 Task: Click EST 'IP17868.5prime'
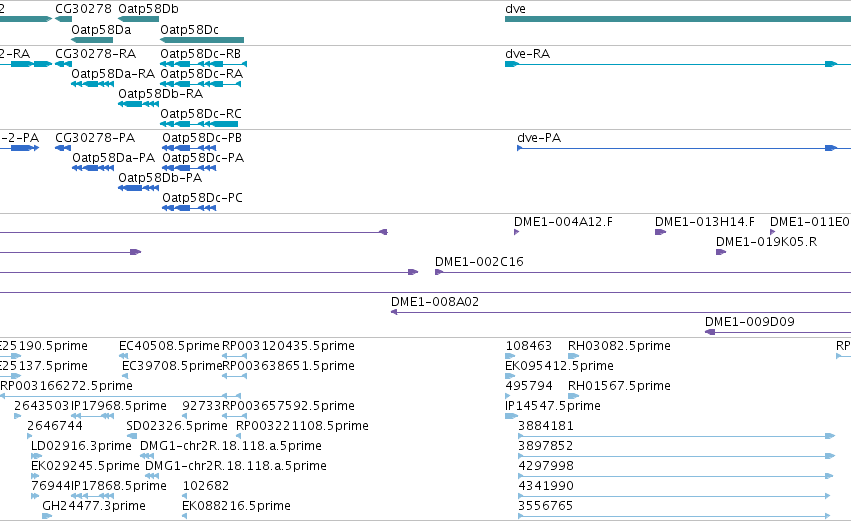(119, 487)
